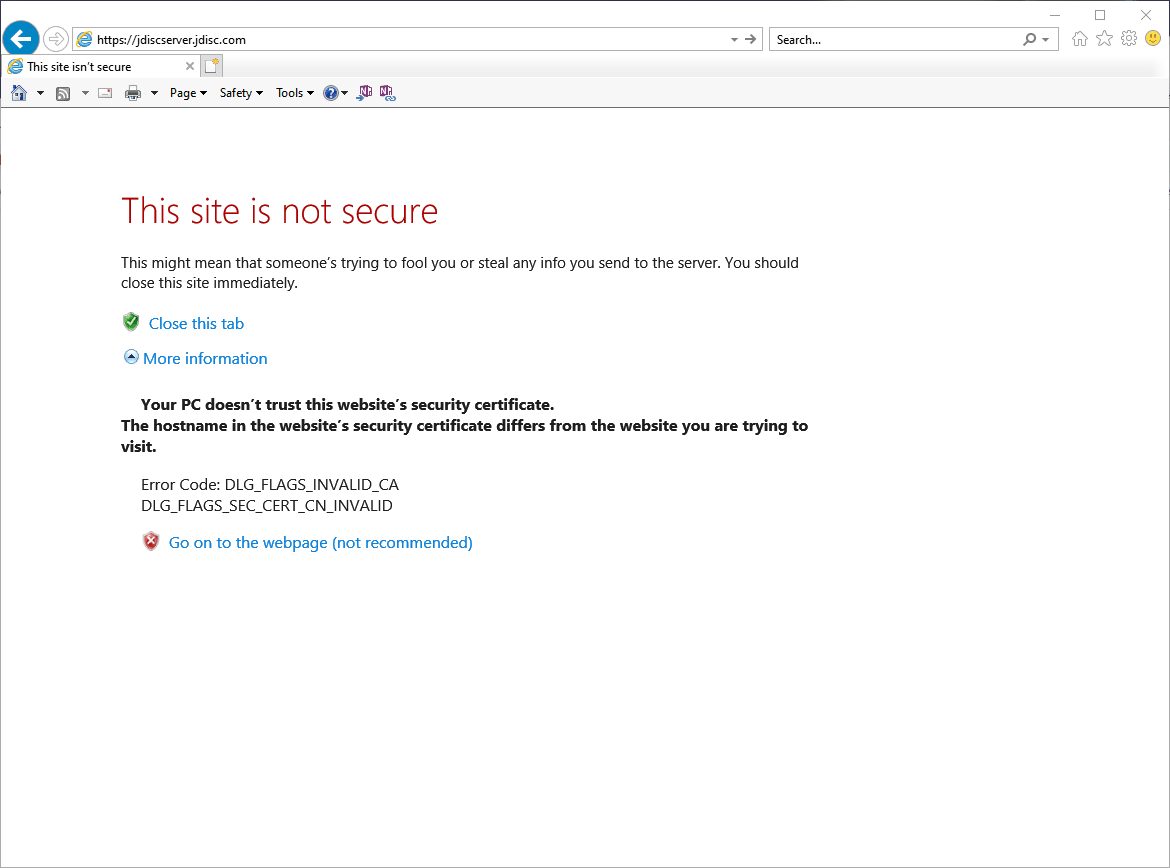Click inside the Search box

coord(895,40)
